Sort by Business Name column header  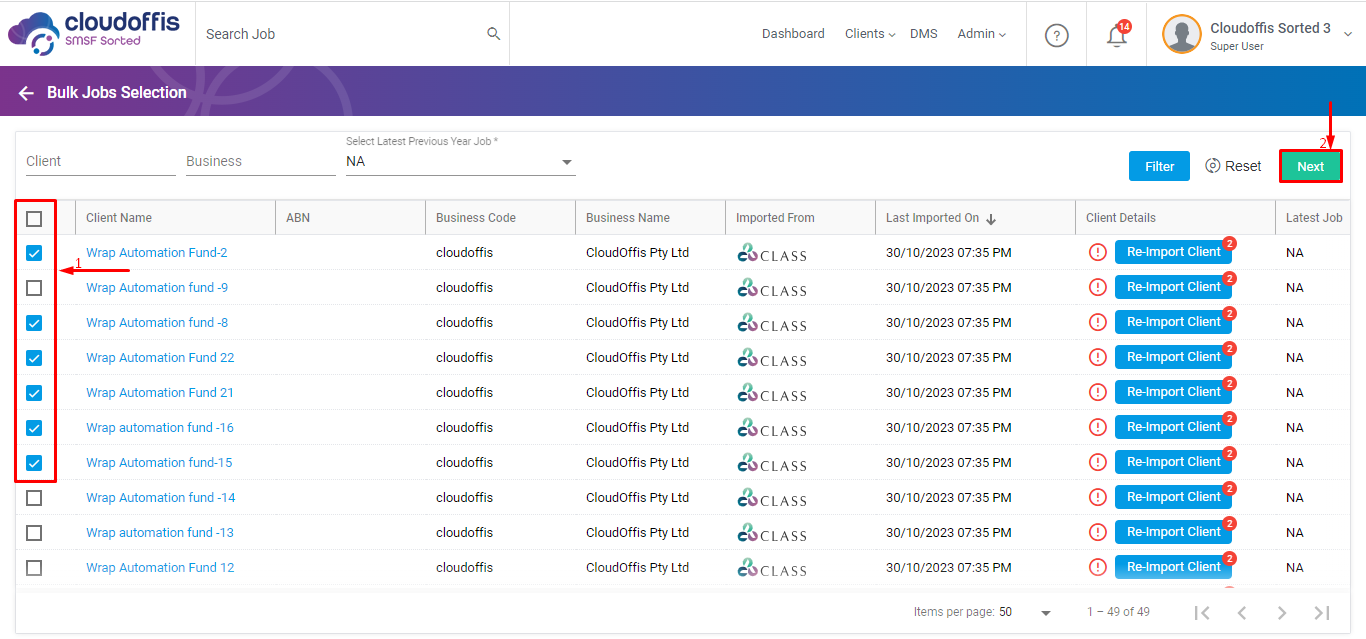pyautogui.click(x=628, y=218)
